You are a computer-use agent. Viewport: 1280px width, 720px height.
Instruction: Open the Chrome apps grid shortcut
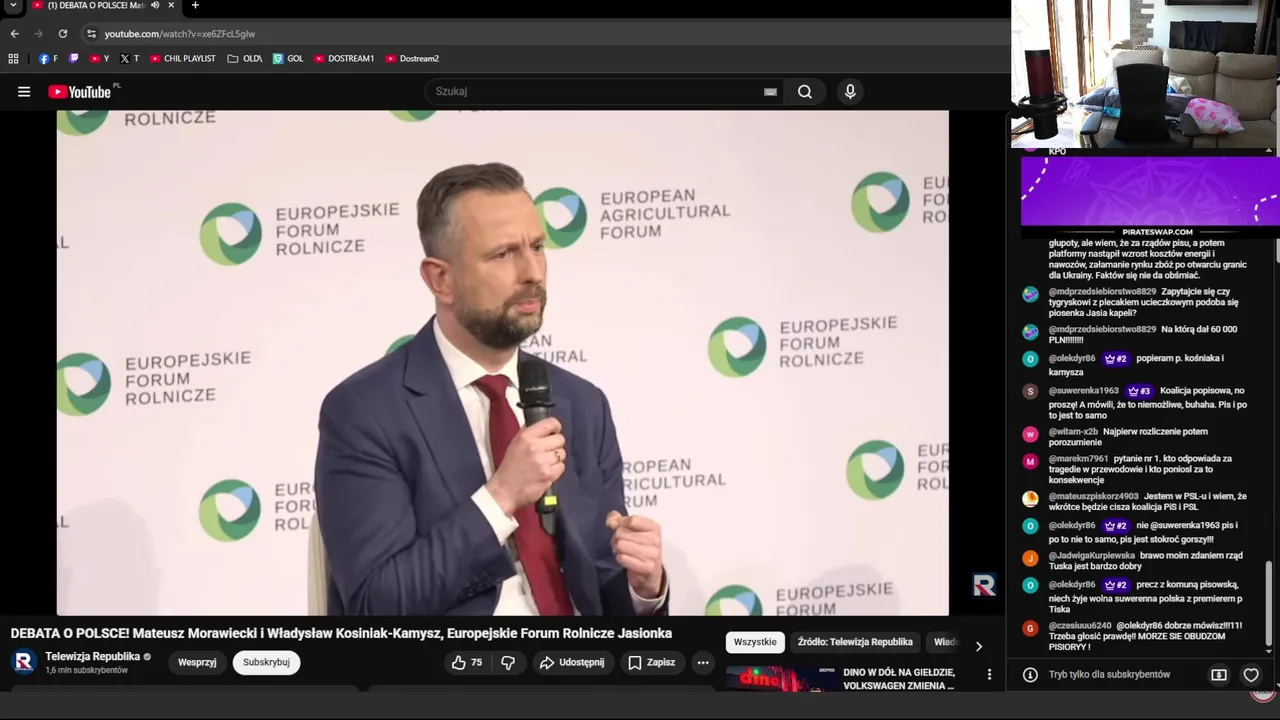(x=13, y=59)
